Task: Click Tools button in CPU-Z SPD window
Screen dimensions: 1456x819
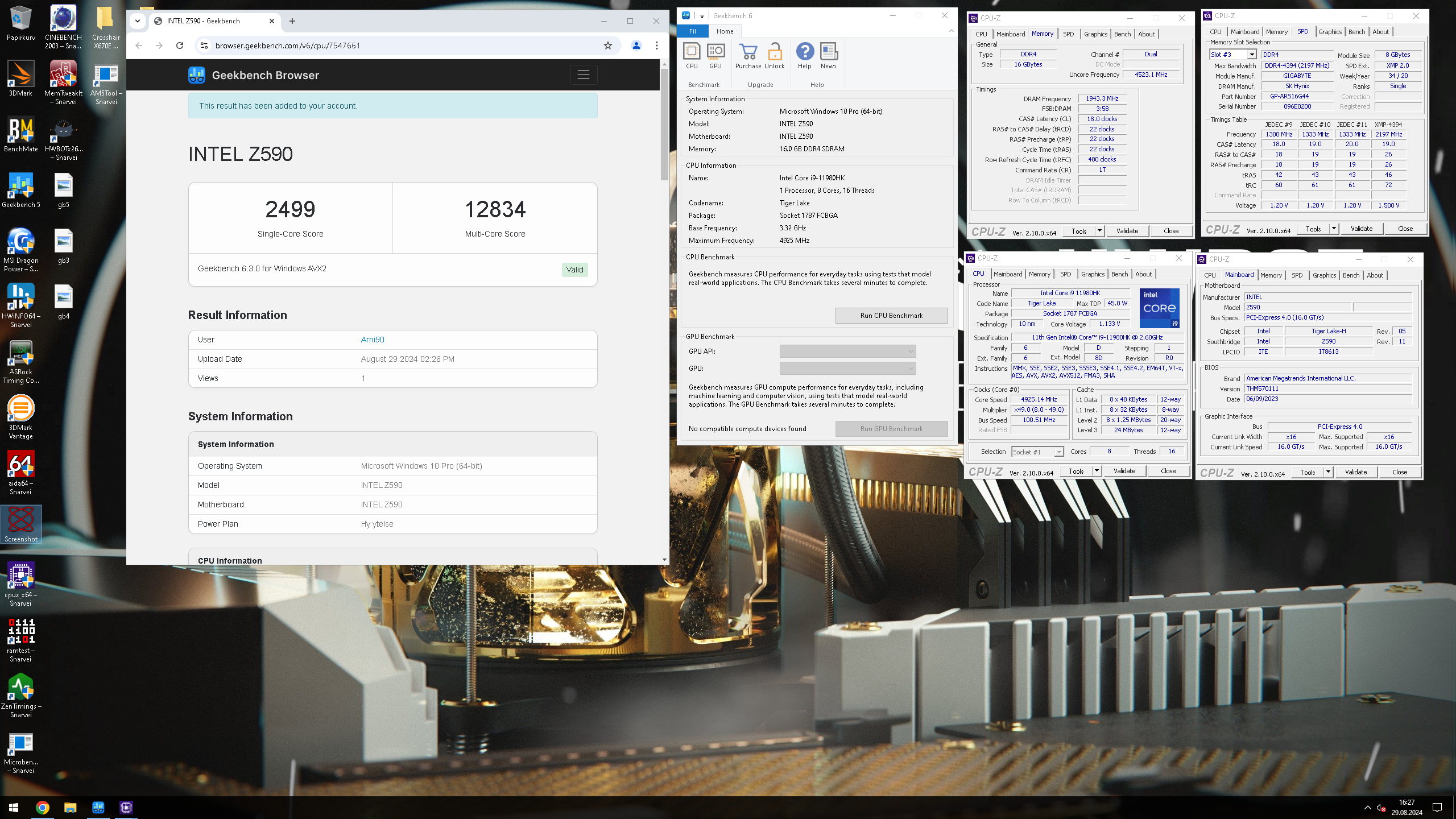Action: 1313,229
